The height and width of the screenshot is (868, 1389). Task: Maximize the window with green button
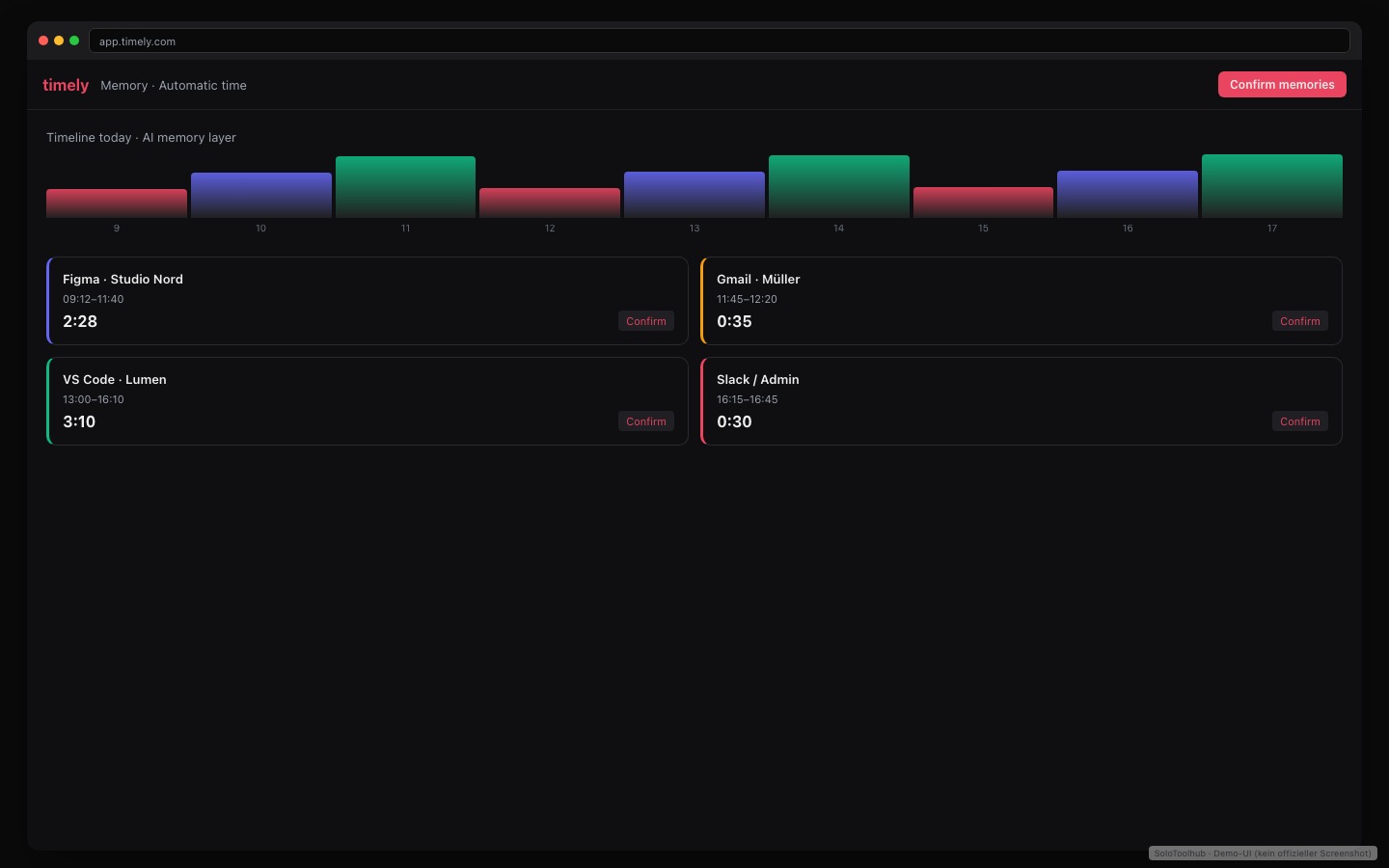coord(74,41)
